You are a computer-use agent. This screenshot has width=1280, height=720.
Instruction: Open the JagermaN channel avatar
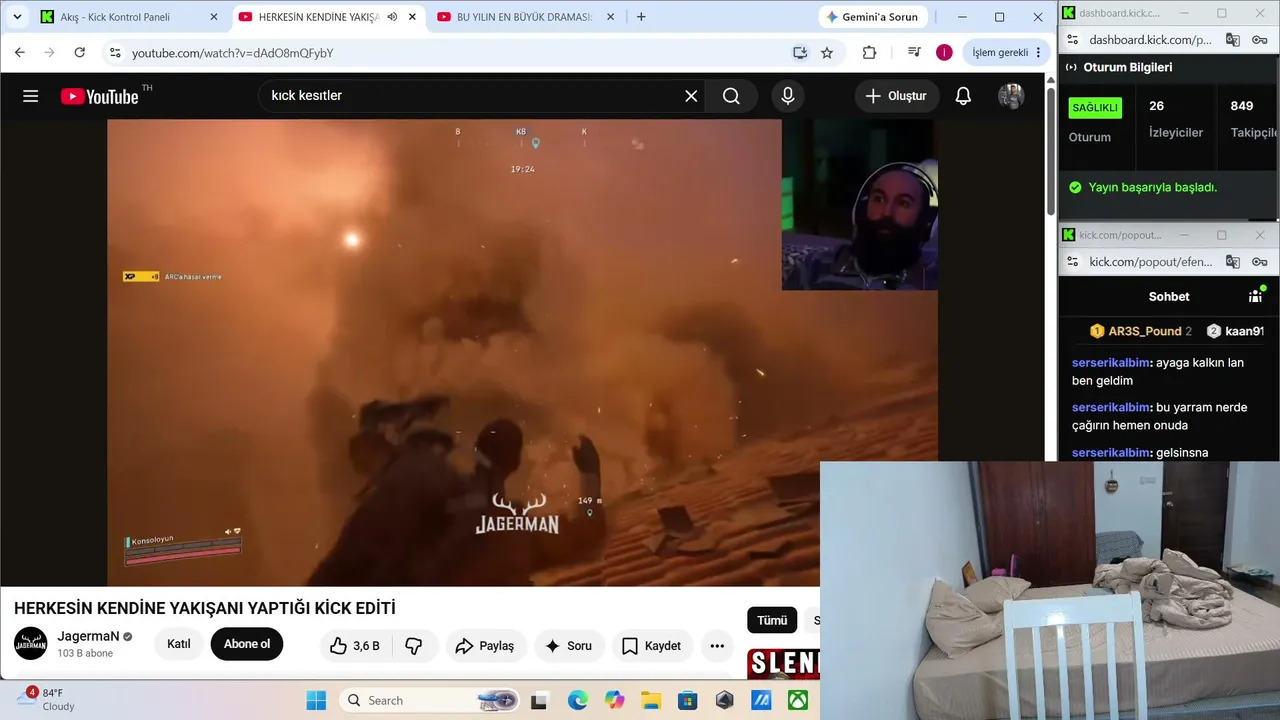[x=31, y=644]
